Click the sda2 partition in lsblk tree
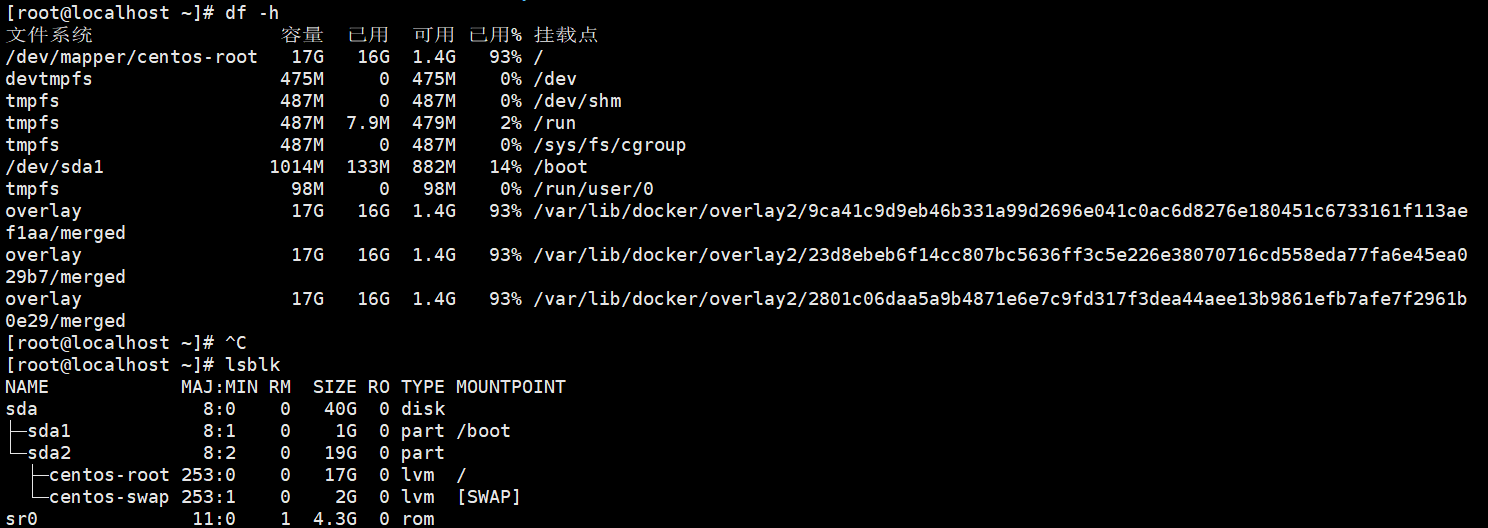The width and height of the screenshot is (1488, 528). (49, 453)
